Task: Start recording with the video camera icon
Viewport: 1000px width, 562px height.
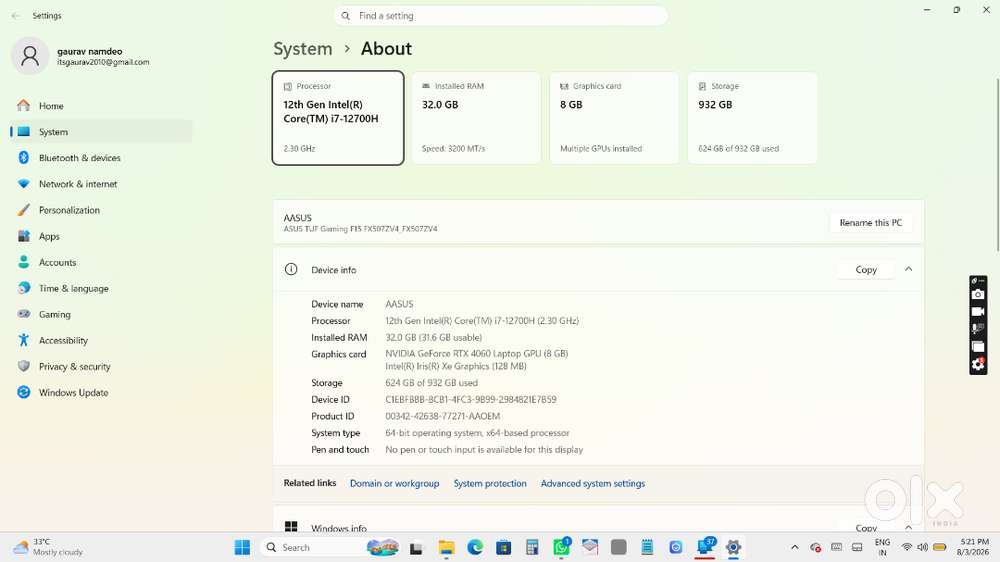Action: (x=978, y=311)
